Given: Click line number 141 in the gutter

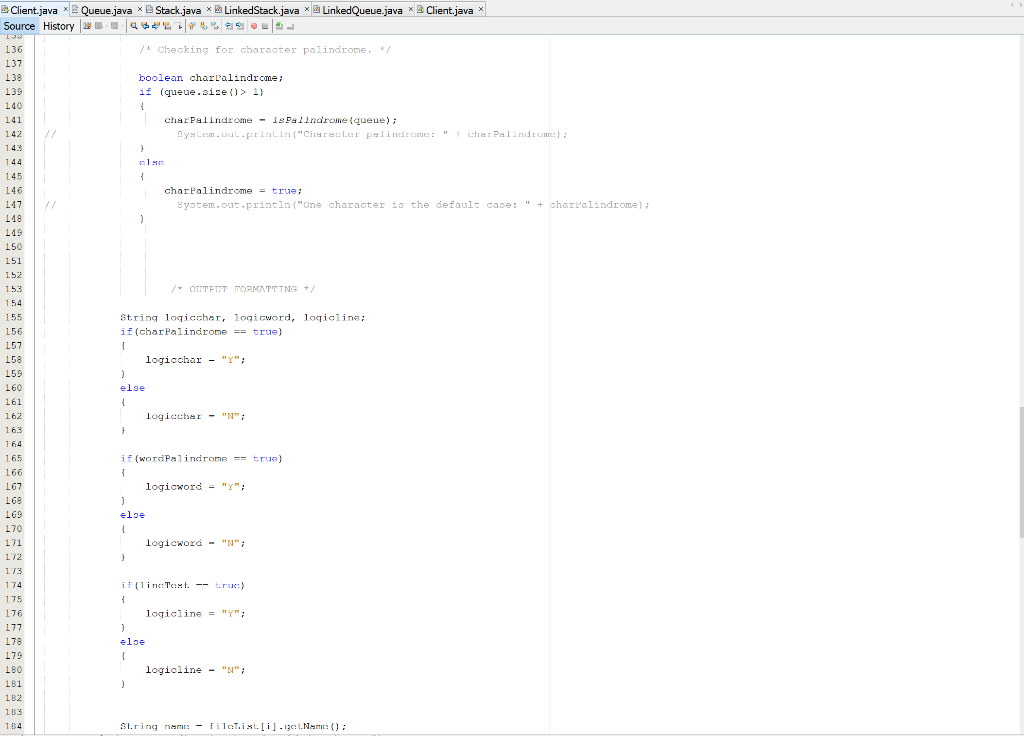Looking at the screenshot, I should pyautogui.click(x=13, y=120).
